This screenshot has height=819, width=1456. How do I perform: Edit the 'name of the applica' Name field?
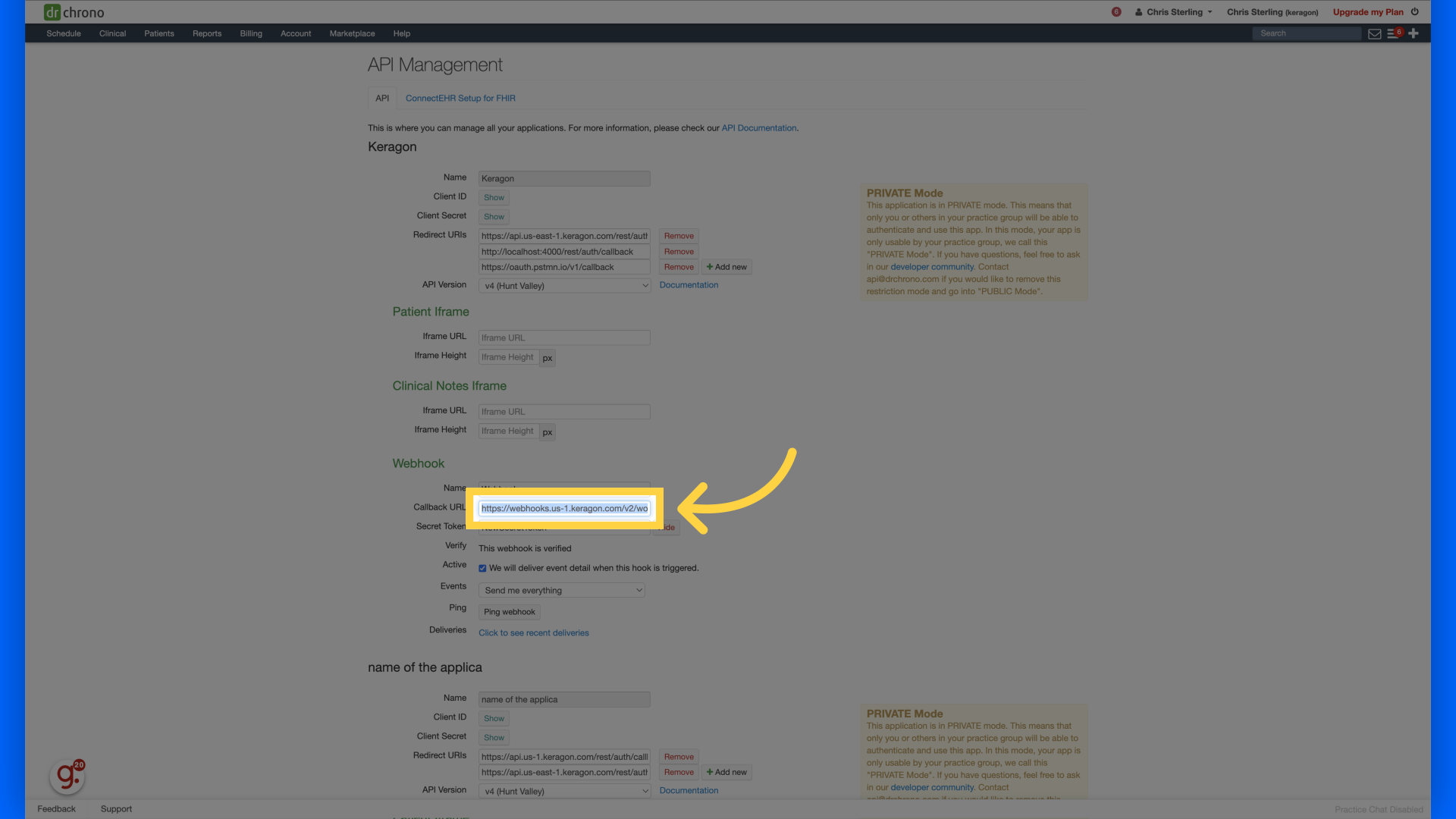click(x=564, y=699)
